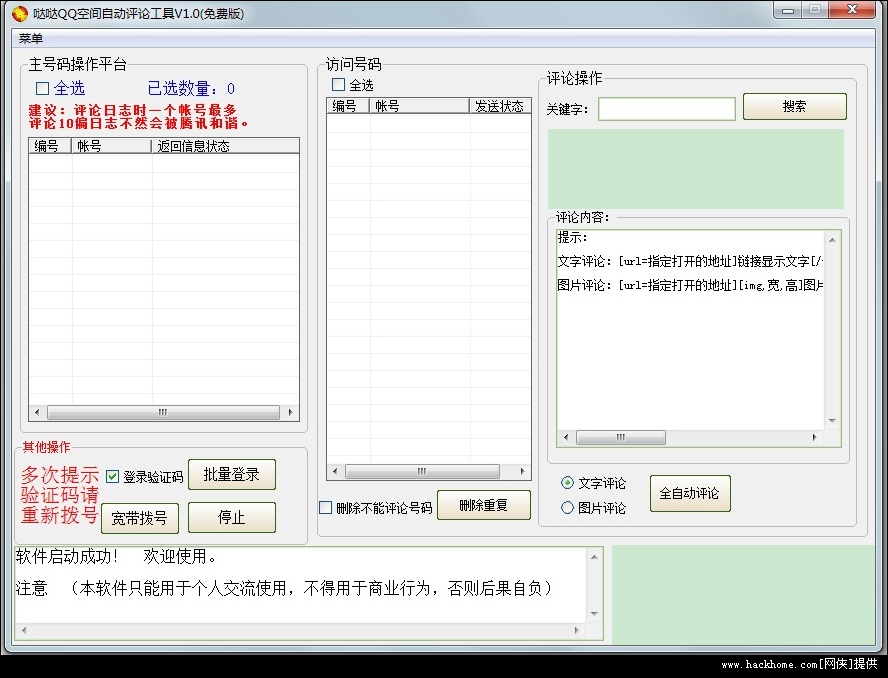Viewport: 888px width, 678px height.
Task: Click the 删除重复 button
Action: click(x=484, y=505)
